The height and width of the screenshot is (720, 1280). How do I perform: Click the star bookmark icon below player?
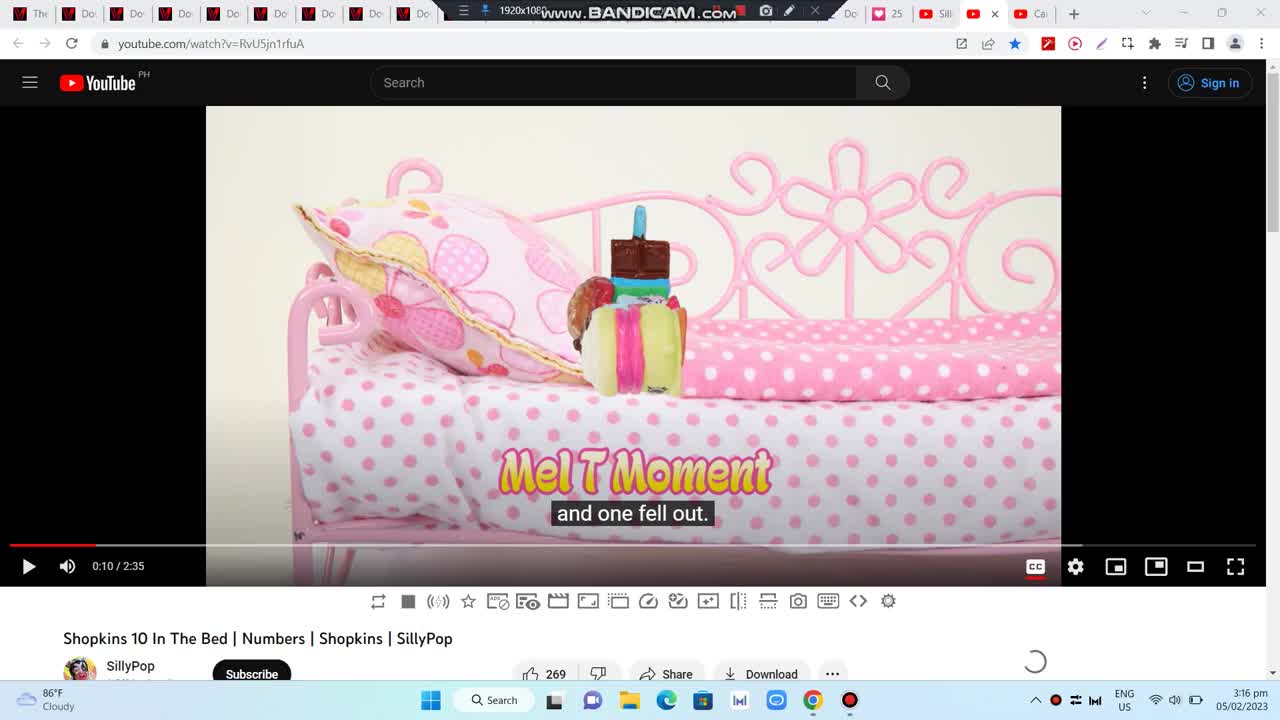click(x=468, y=601)
